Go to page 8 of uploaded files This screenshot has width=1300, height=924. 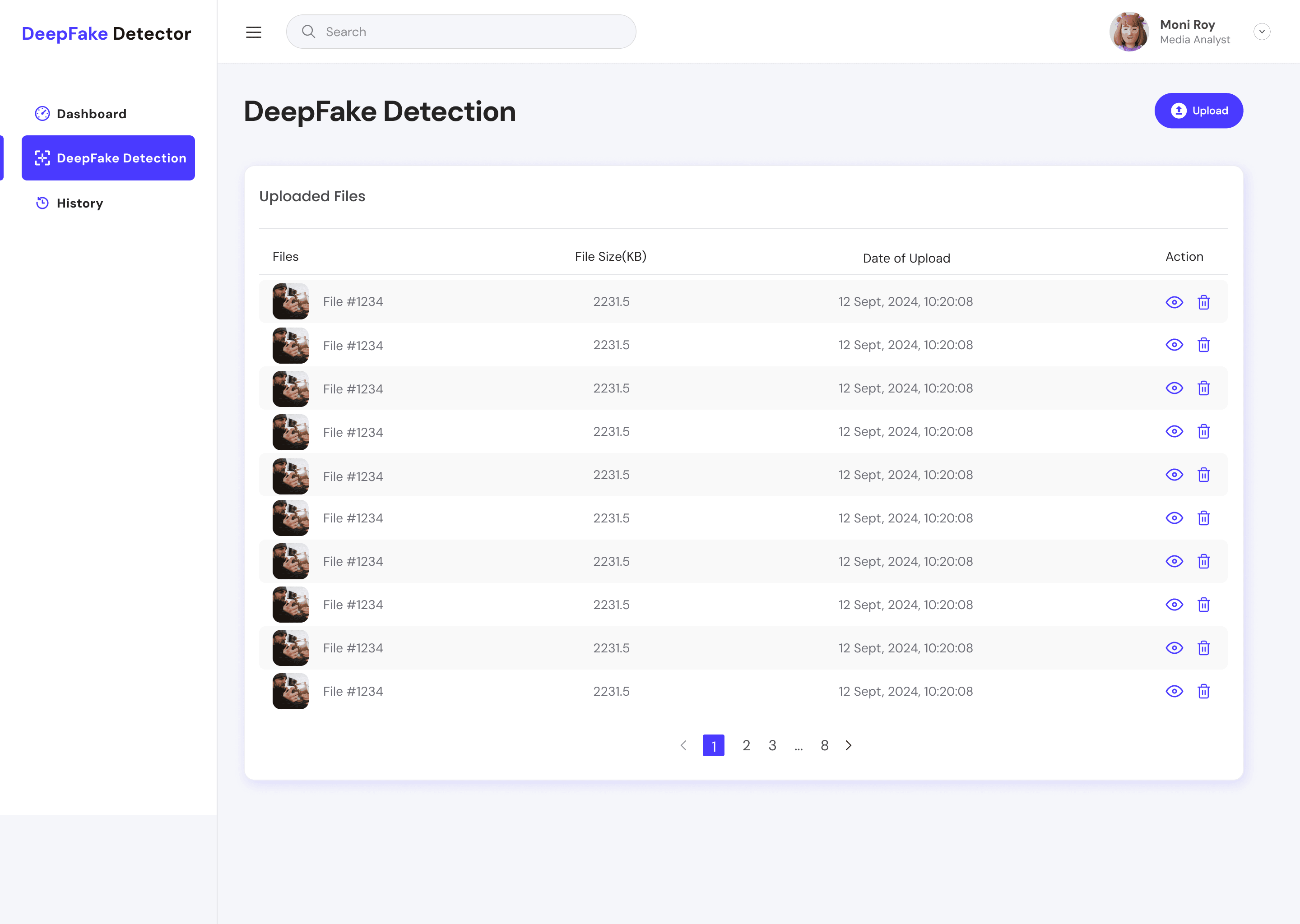[x=824, y=745]
